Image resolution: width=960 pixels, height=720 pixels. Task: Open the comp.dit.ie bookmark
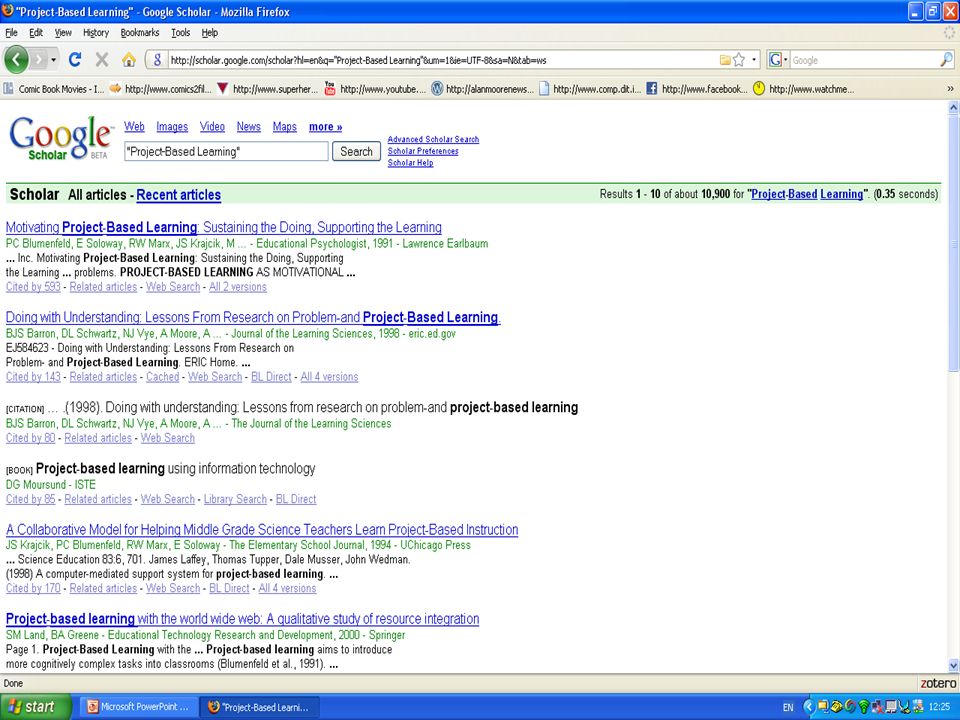tap(590, 89)
